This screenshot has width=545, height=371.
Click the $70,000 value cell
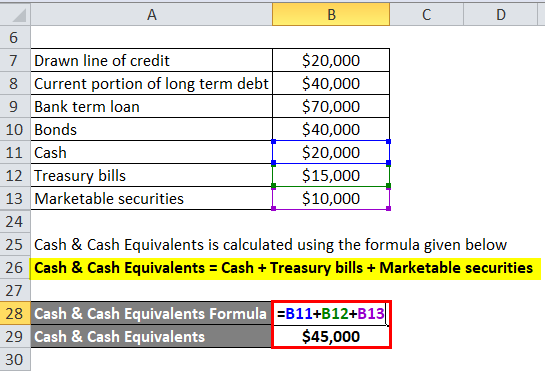(x=331, y=106)
